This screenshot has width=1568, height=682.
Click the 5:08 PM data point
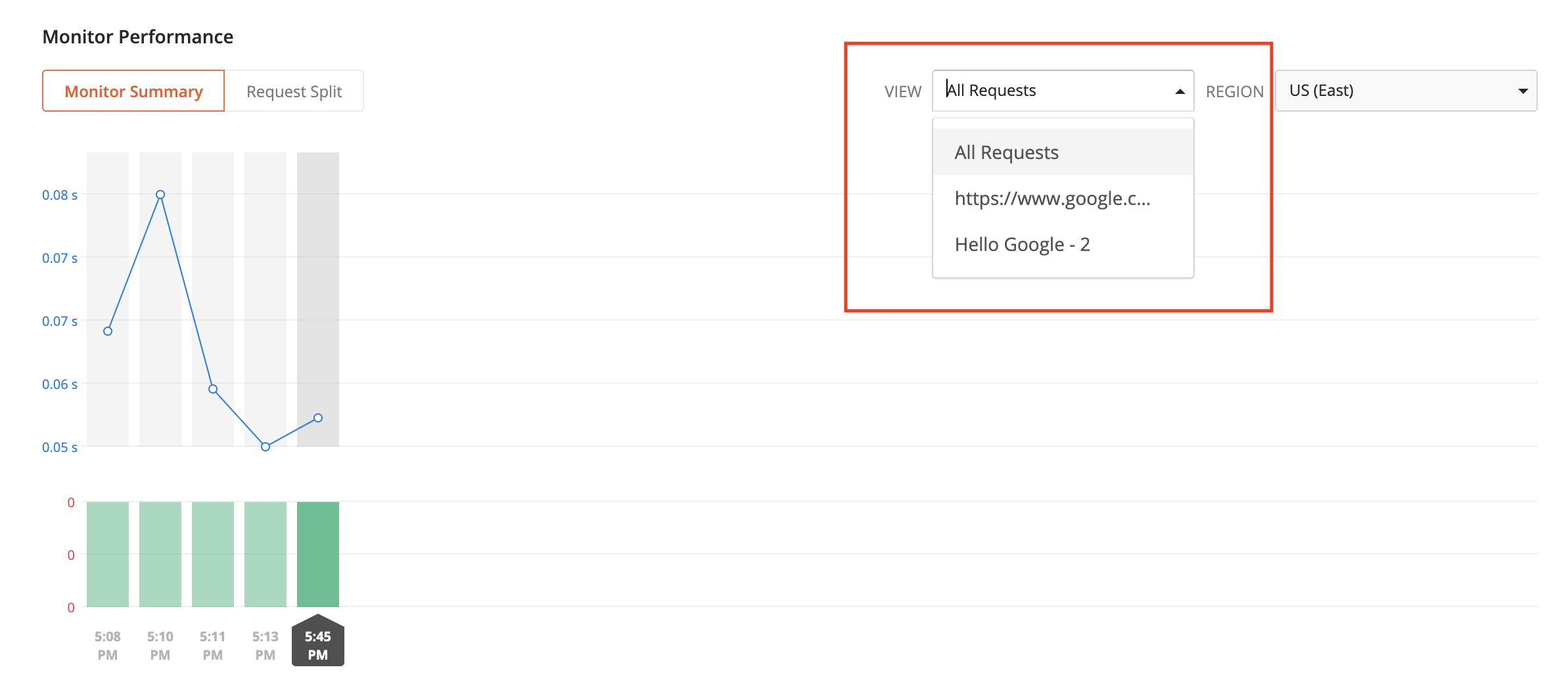[107, 332]
